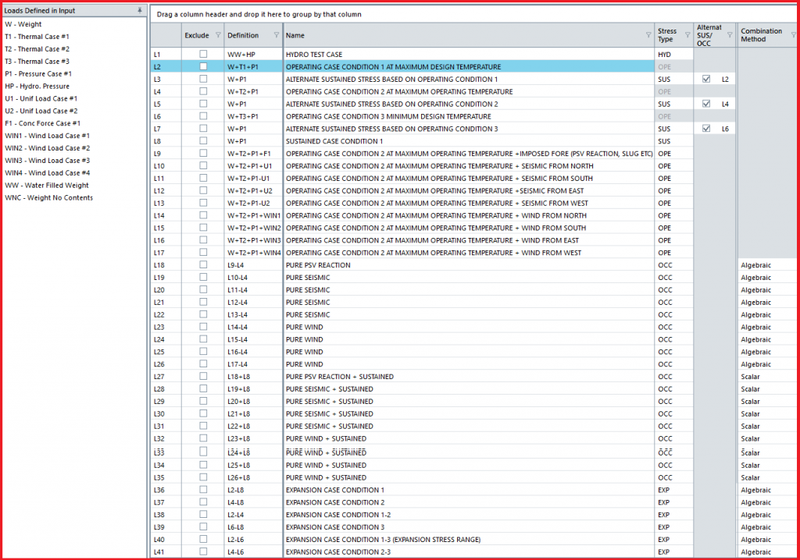
Task: Open the filter icon on Definition column
Action: (276, 35)
